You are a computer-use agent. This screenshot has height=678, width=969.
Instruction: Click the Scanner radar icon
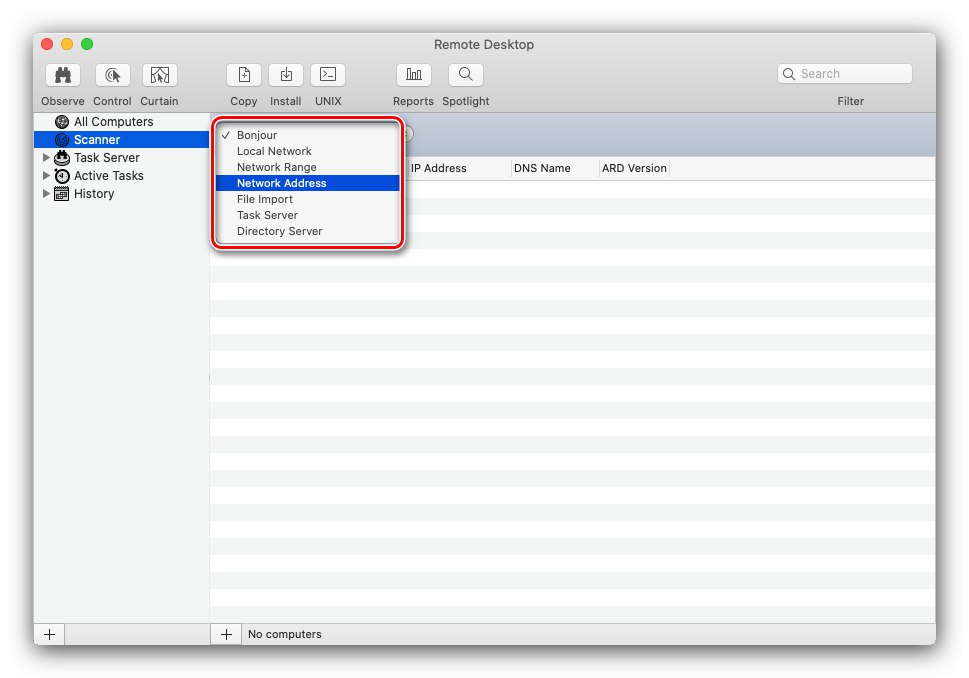click(62, 140)
